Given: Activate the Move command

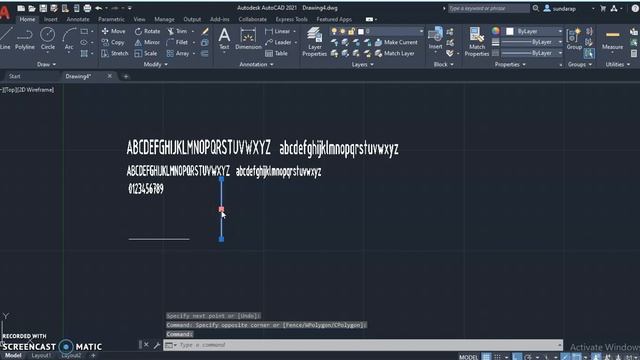Looking at the screenshot, I should point(113,31).
